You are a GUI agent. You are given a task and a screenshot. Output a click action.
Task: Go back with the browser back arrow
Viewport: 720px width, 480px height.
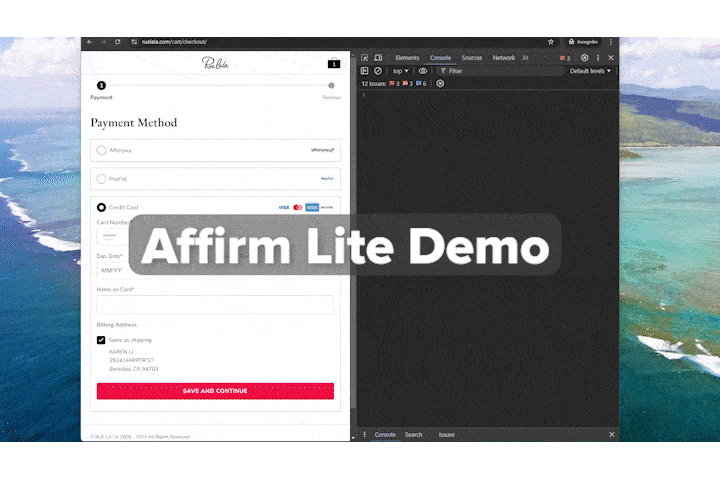click(x=90, y=42)
